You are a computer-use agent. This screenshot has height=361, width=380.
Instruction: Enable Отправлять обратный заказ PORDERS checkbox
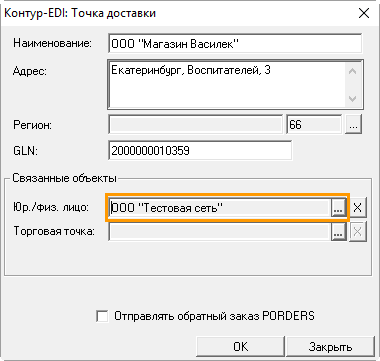click(x=102, y=316)
